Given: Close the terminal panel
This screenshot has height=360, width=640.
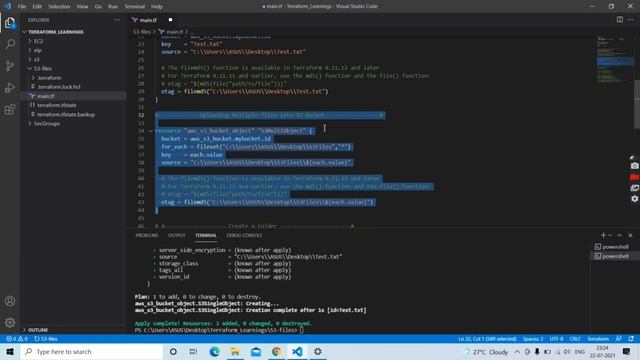Looking at the screenshot, I should pyautogui.click(x=630, y=235).
